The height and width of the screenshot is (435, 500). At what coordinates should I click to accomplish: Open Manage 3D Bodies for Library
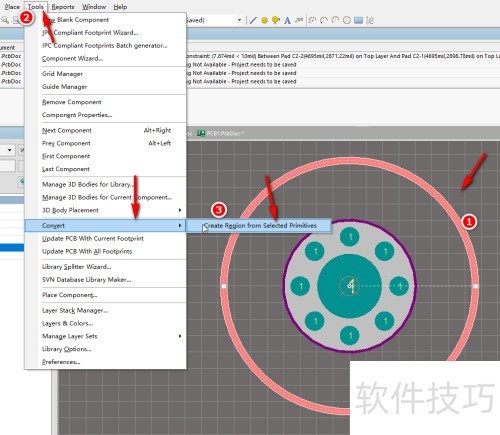[x=105, y=185]
